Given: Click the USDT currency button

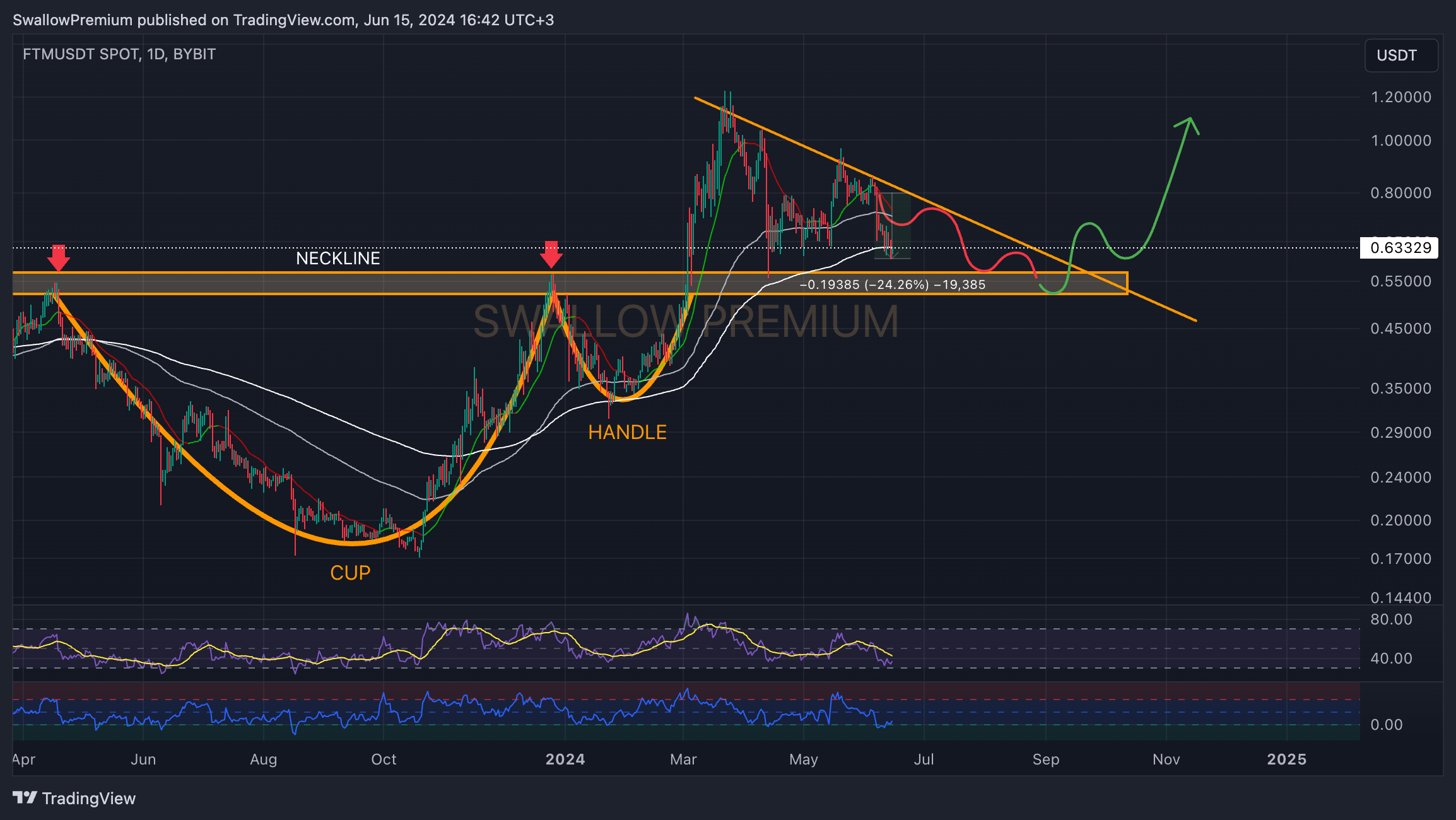Looking at the screenshot, I should click(1401, 56).
